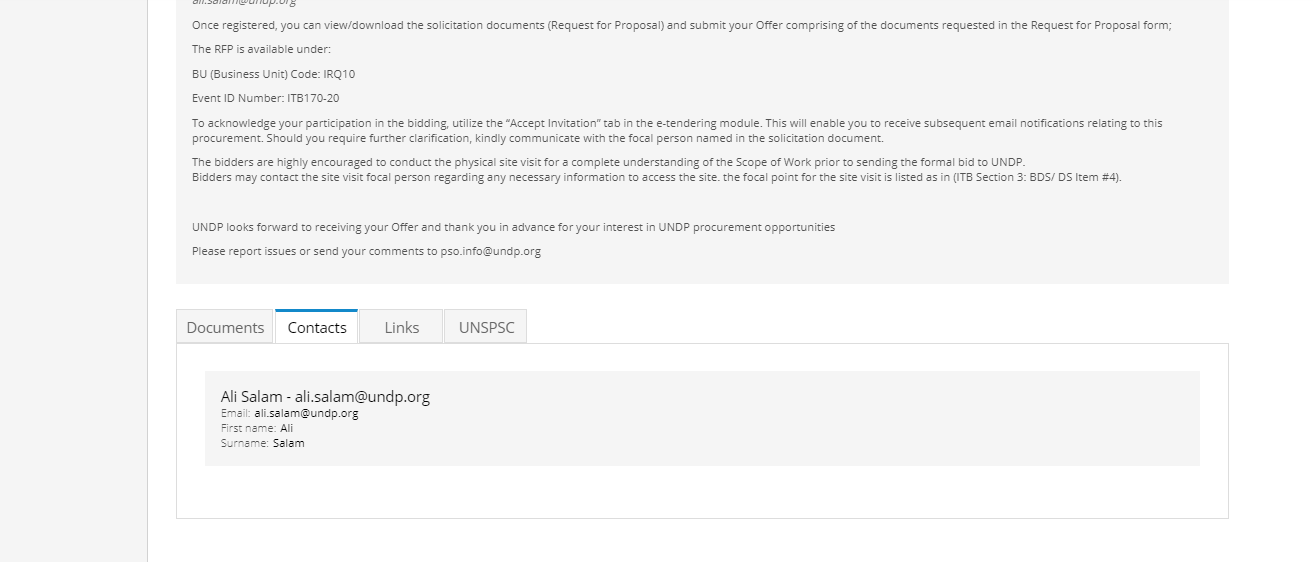Select the first name value Ali
The image size is (1313, 562).
tap(287, 428)
